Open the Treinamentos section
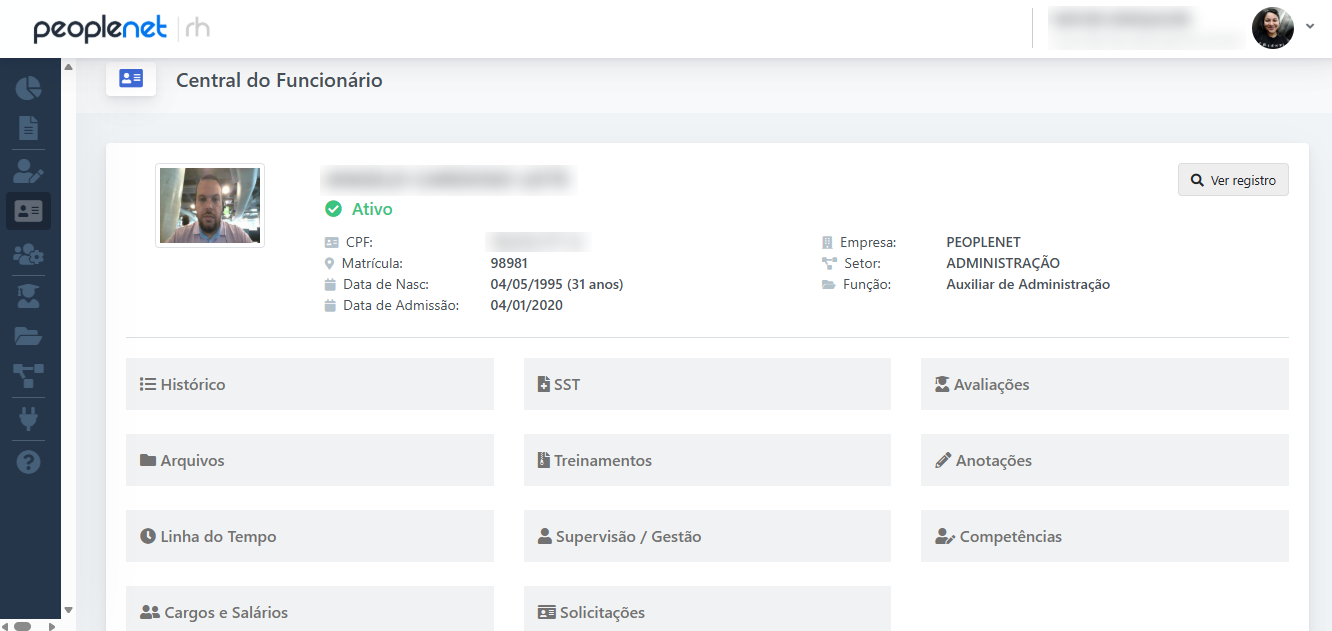Screen dimensions: 1332x631 click(x=707, y=460)
